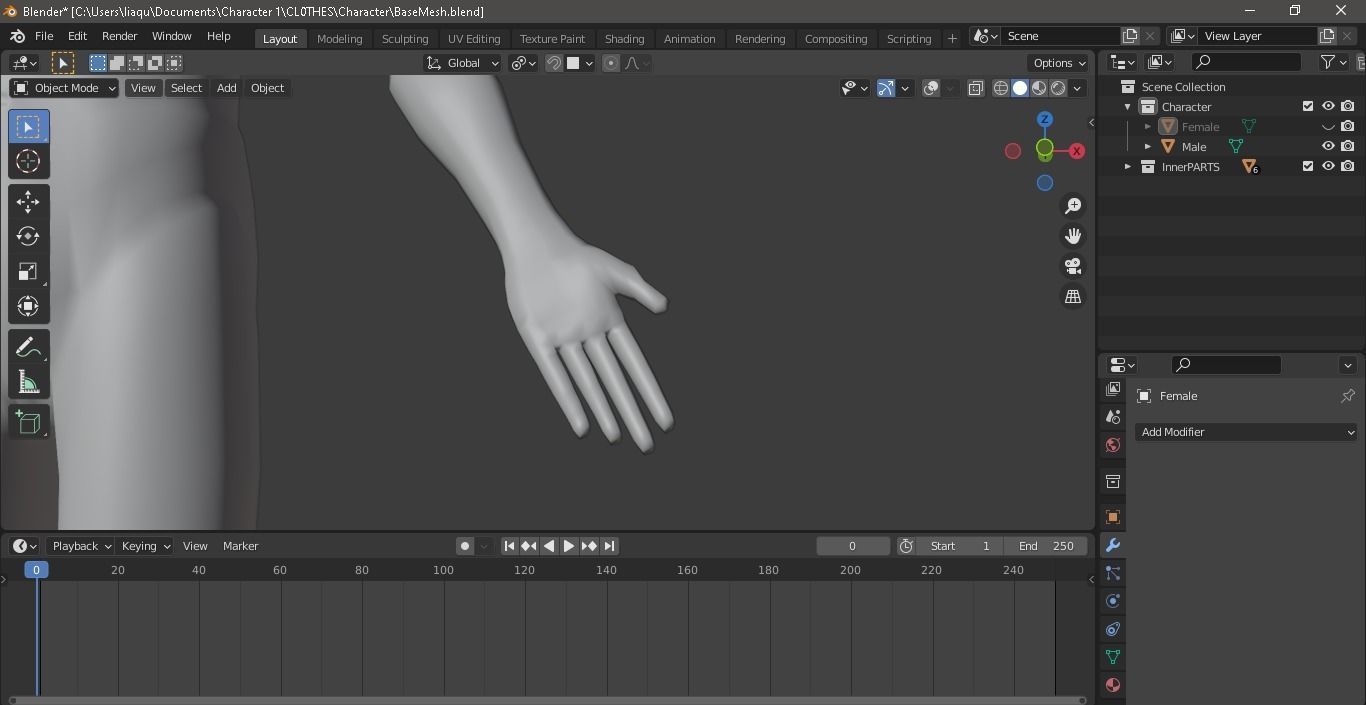
Task: Open the Object Data mesh tab
Action: point(1113,657)
